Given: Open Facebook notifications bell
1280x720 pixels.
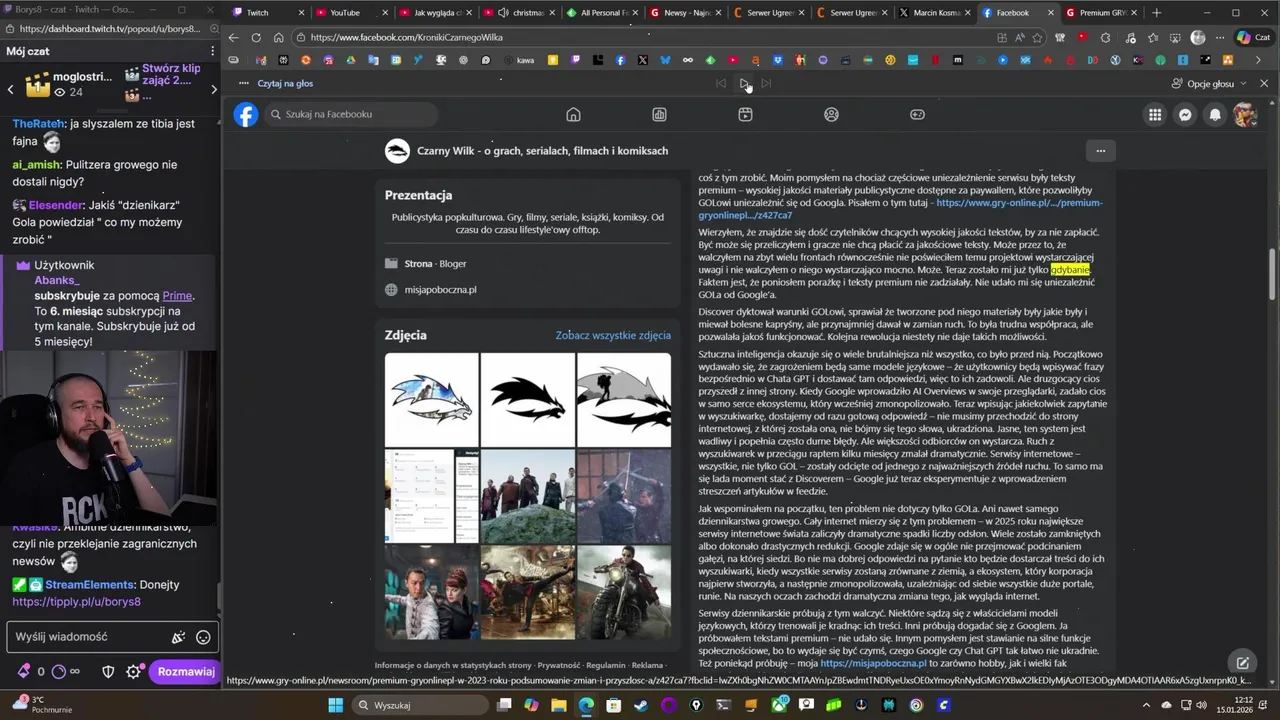Looking at the screenshot, I should (1215, 114).
